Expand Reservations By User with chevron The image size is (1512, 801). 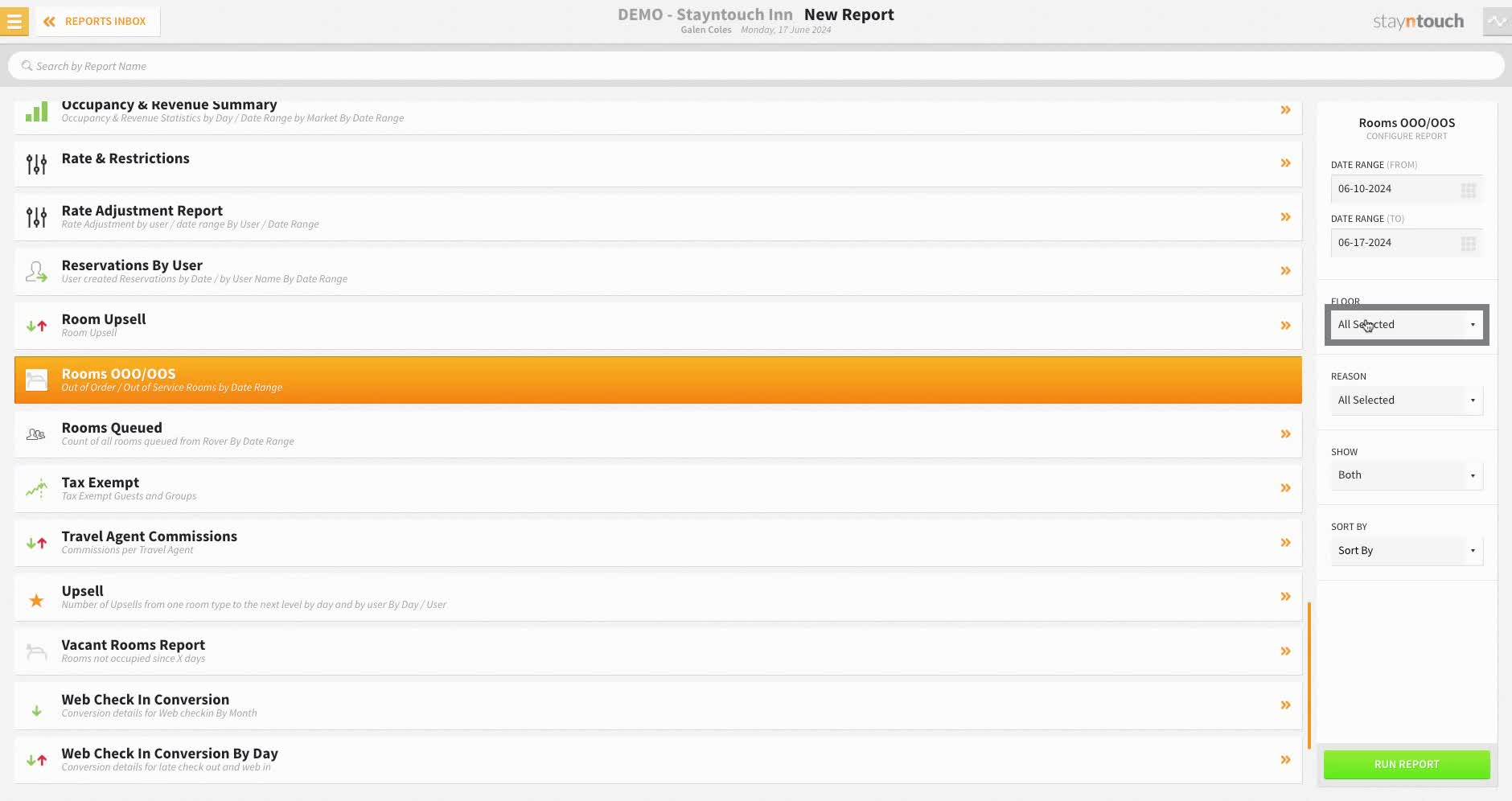coord(1285,271)
